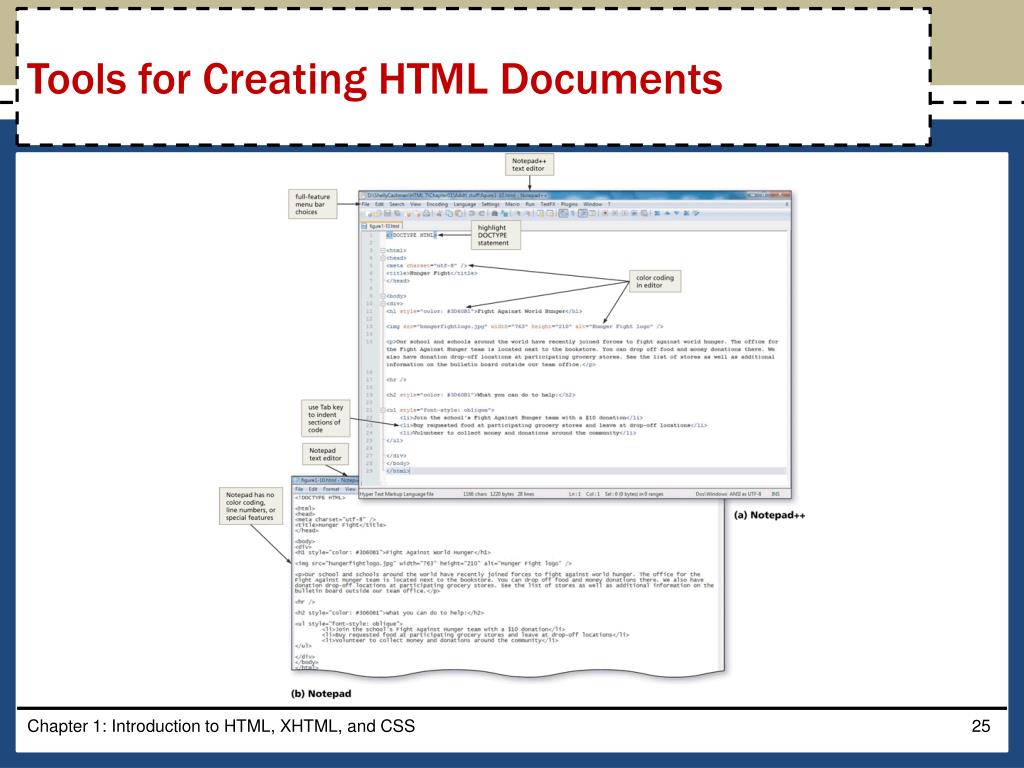Click the Close All toolbar icon
1024x768 pixels.
tap(417, 213)
